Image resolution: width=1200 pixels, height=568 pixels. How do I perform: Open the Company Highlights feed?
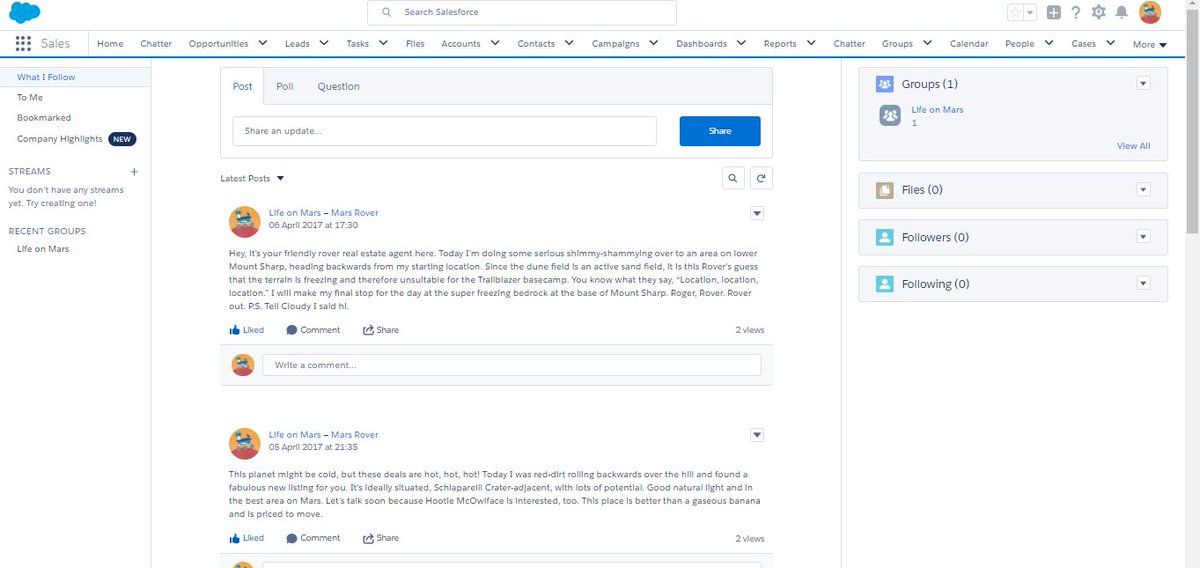coord(60,139)
